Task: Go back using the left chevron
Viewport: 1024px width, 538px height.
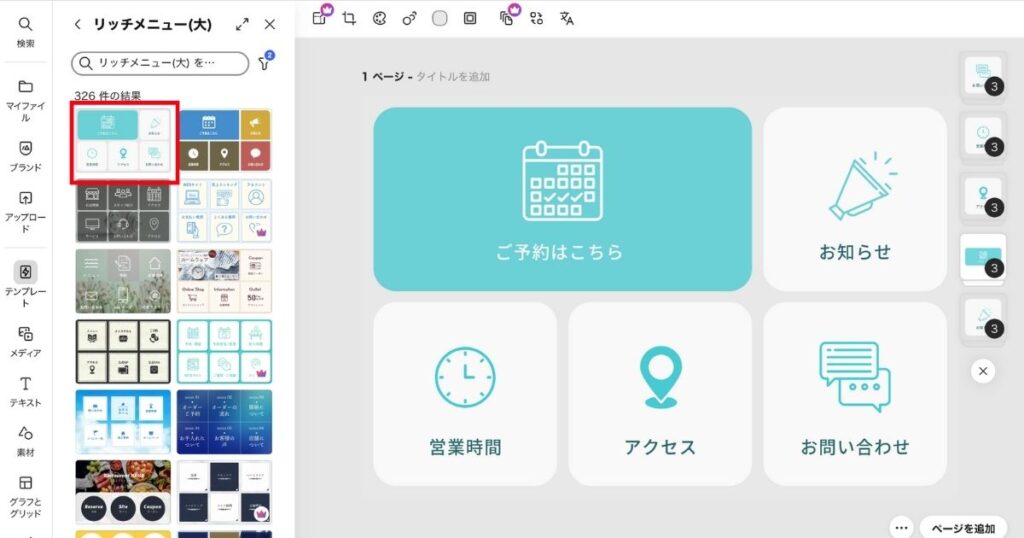Action: [78, 24]
